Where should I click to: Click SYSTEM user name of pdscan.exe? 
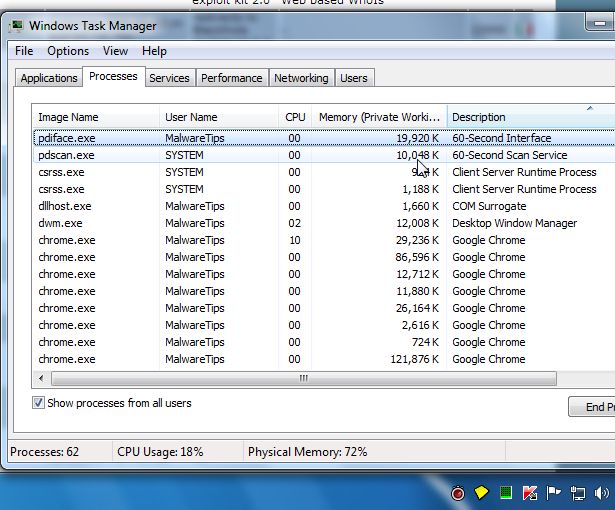tap(184, 155)
